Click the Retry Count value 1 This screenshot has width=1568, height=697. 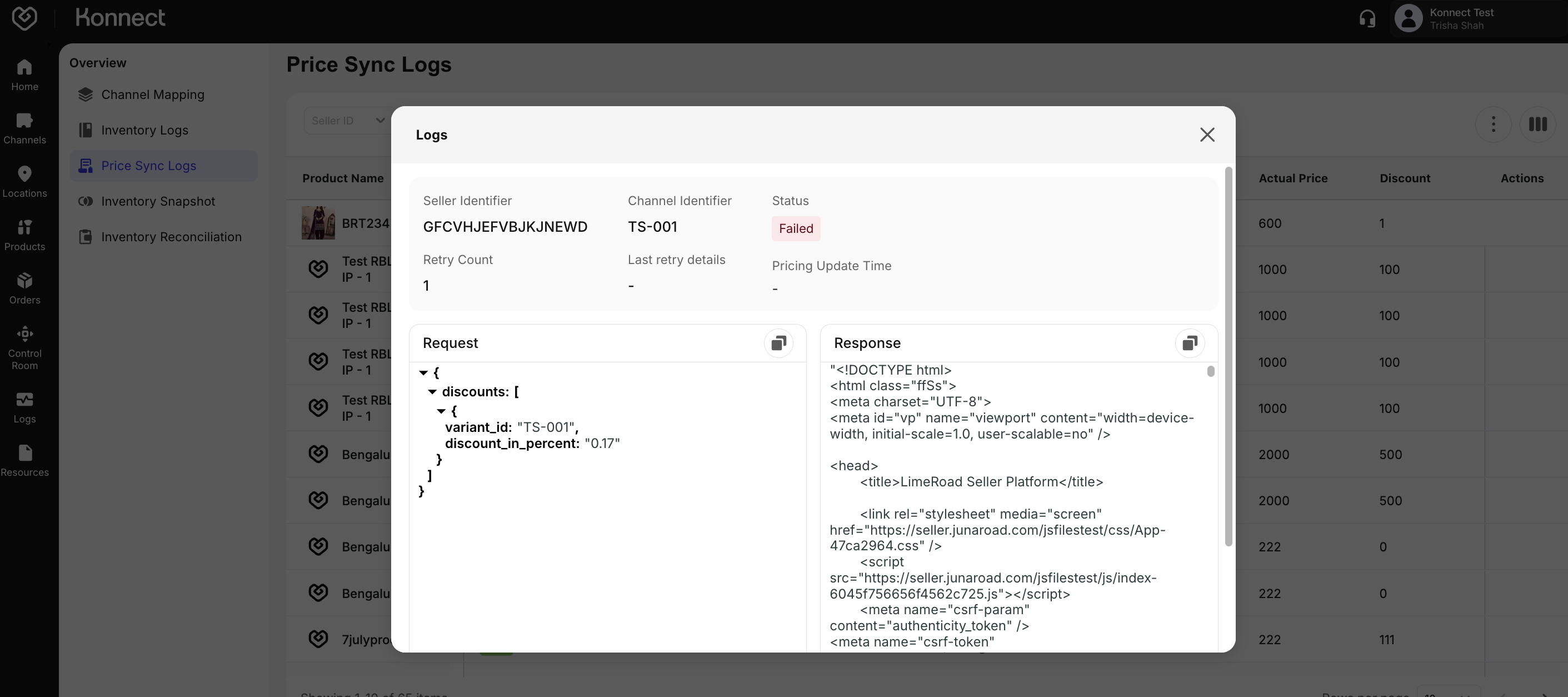coord(426,286)
